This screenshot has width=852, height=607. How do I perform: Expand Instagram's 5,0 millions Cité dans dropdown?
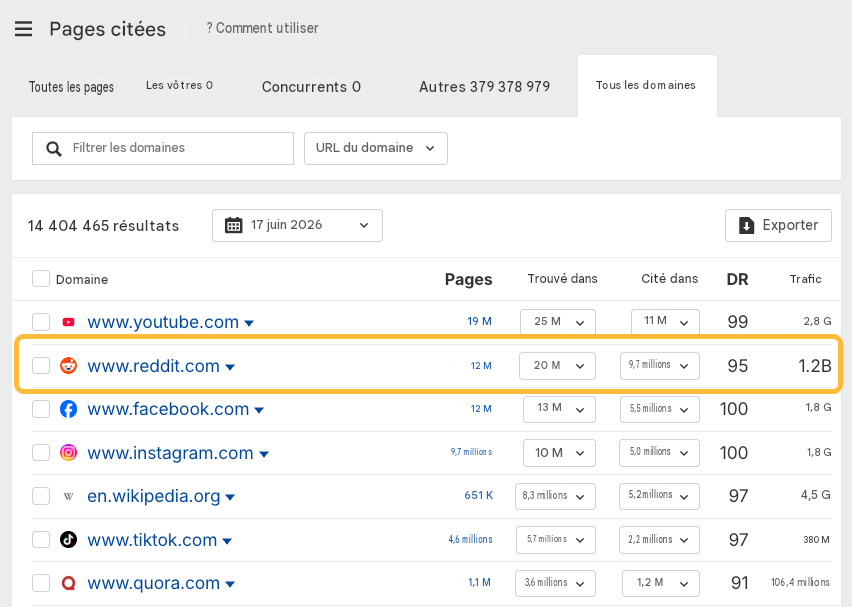pos(659,453)
